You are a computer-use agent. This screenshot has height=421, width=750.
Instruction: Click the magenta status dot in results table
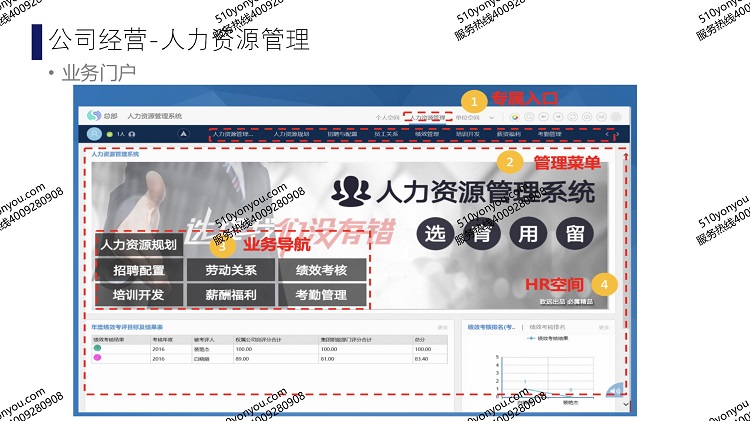97,358
